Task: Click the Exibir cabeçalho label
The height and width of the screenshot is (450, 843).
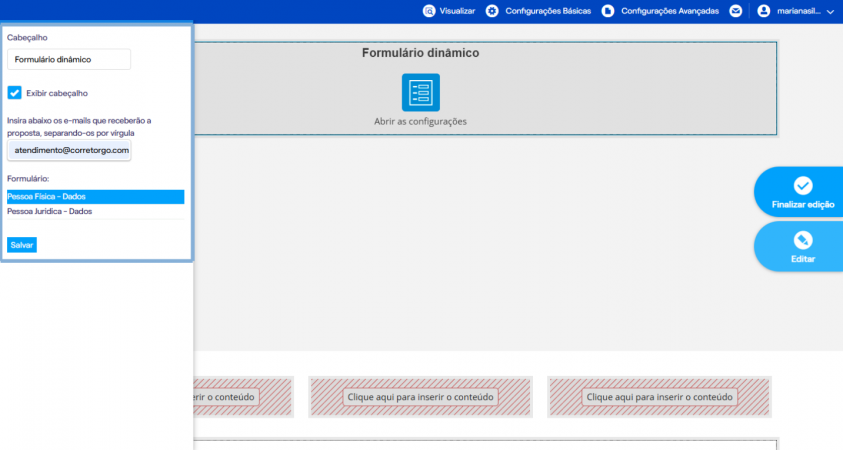Action: coord(57,93)
